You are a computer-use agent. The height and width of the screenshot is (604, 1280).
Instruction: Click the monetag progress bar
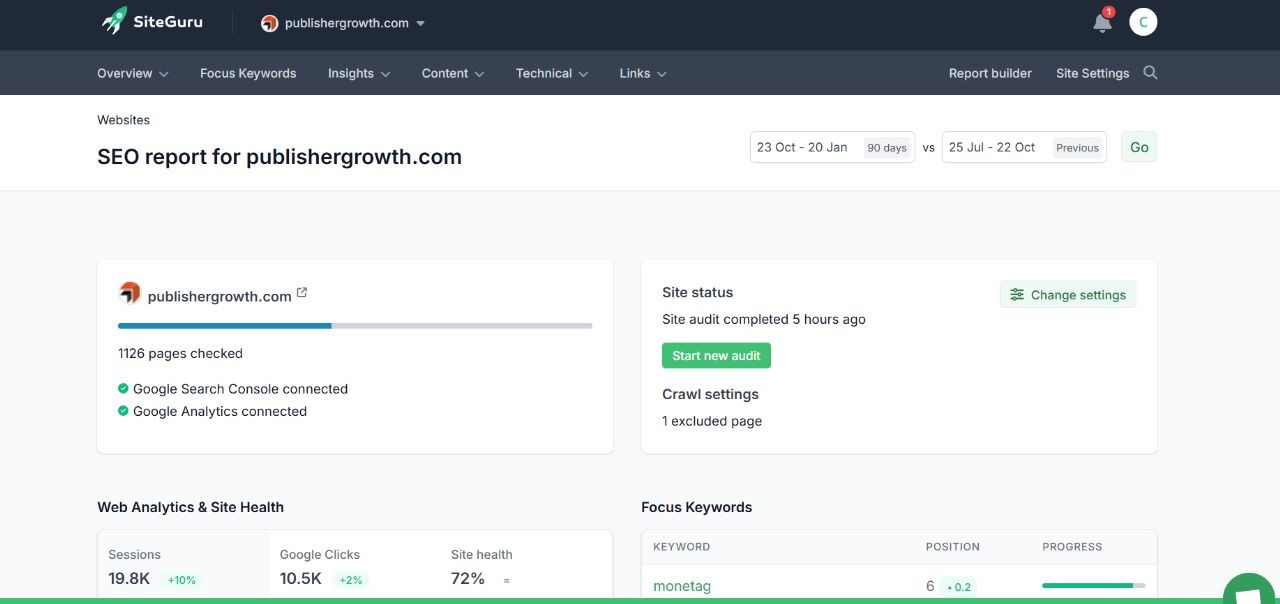[1094, 585]
